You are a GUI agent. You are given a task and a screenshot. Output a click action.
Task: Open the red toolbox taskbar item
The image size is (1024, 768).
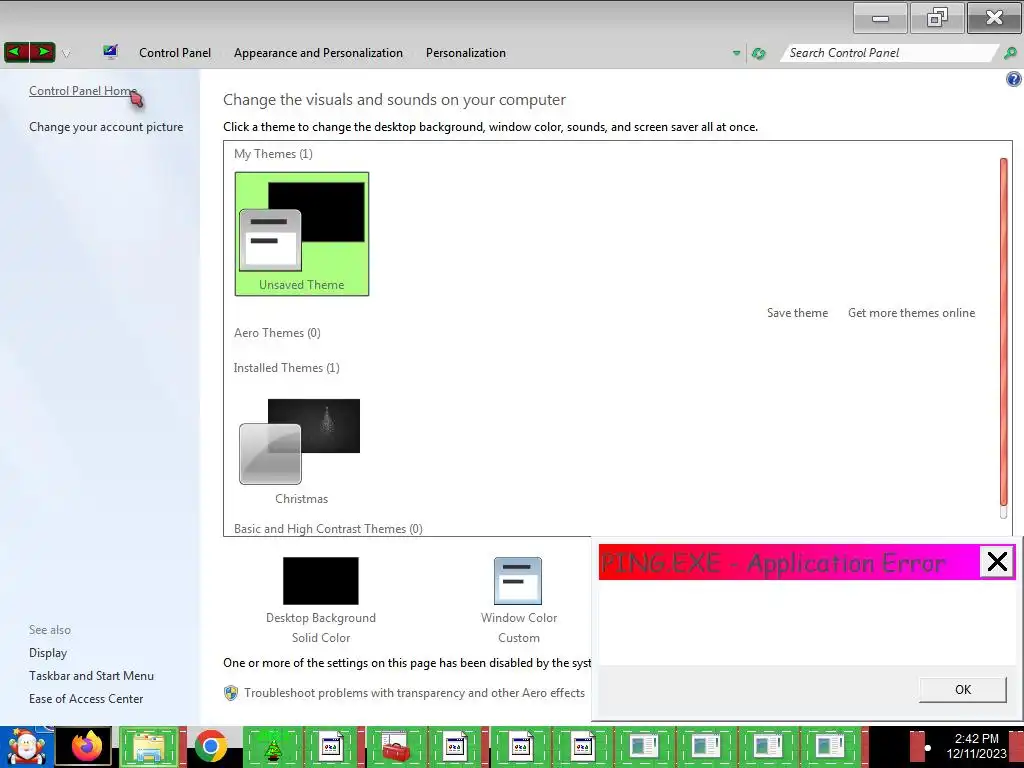click(x=396, y=746)
